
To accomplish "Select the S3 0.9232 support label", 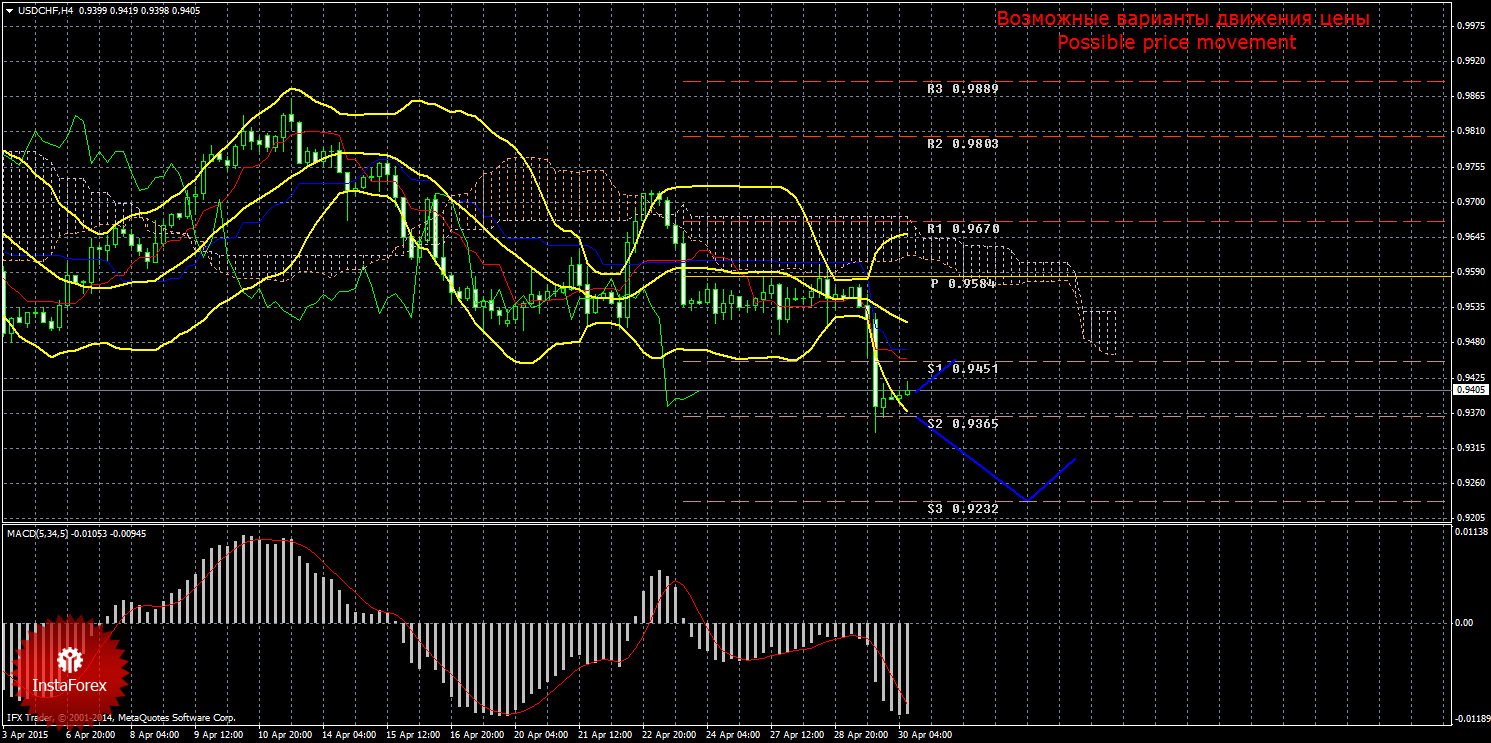I will coord(962,508).
